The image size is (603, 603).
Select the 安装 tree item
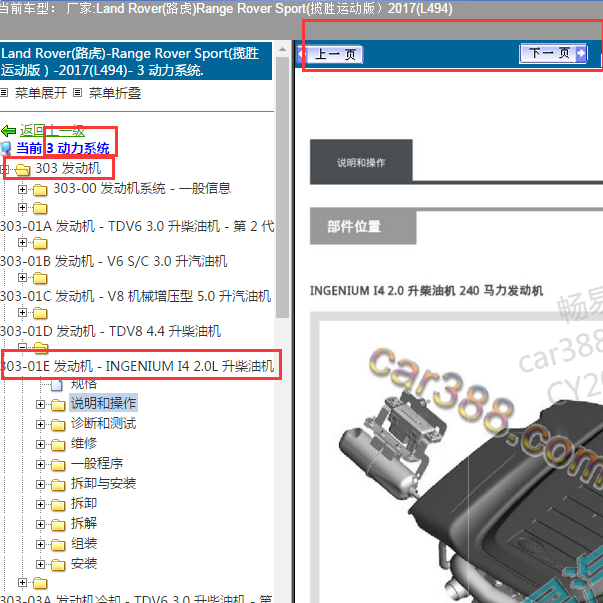point(83,564)
